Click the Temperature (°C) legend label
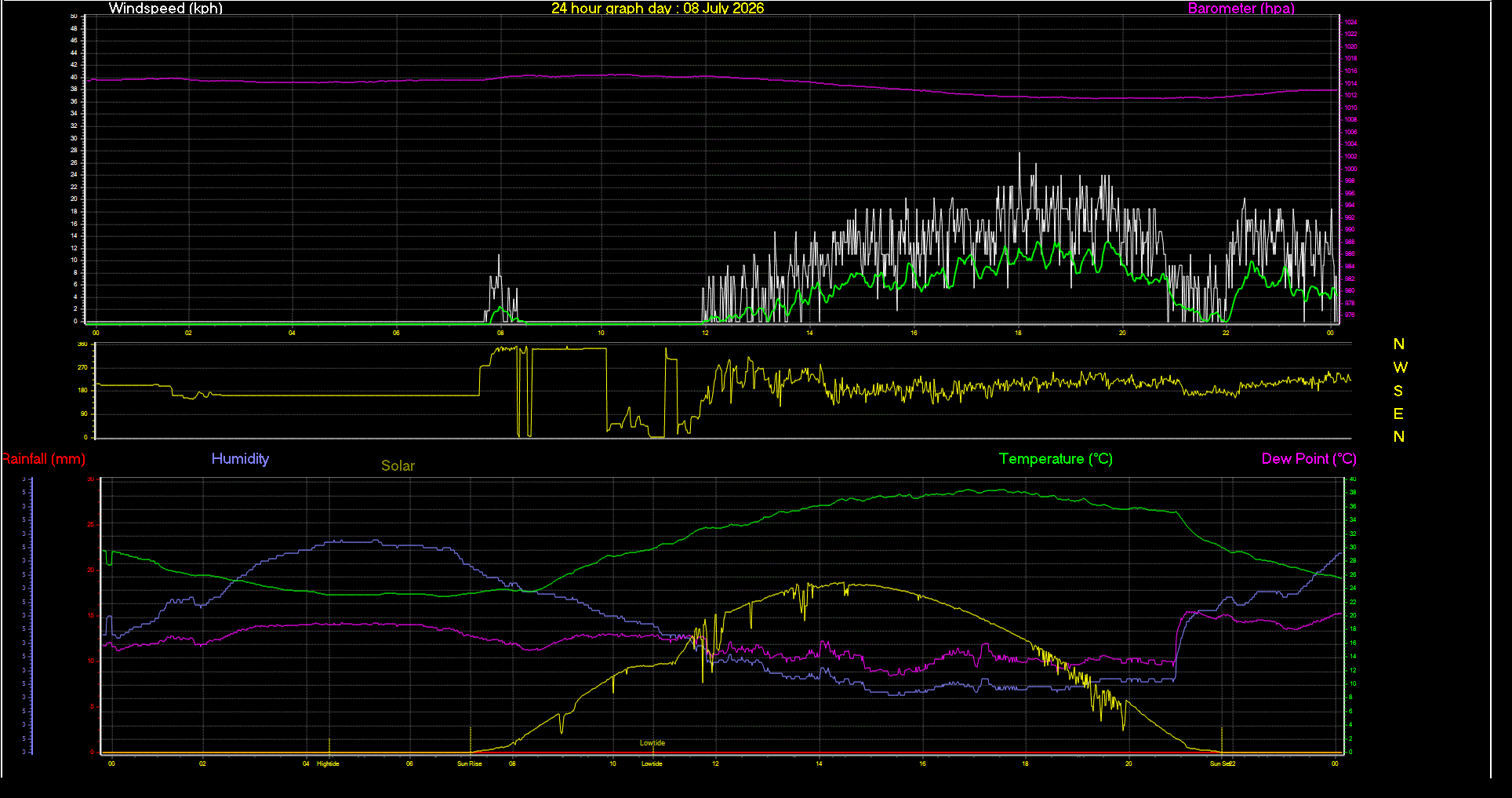Image resolution: width=1512 pixels, height=798 pixels. click(1056, 459)
